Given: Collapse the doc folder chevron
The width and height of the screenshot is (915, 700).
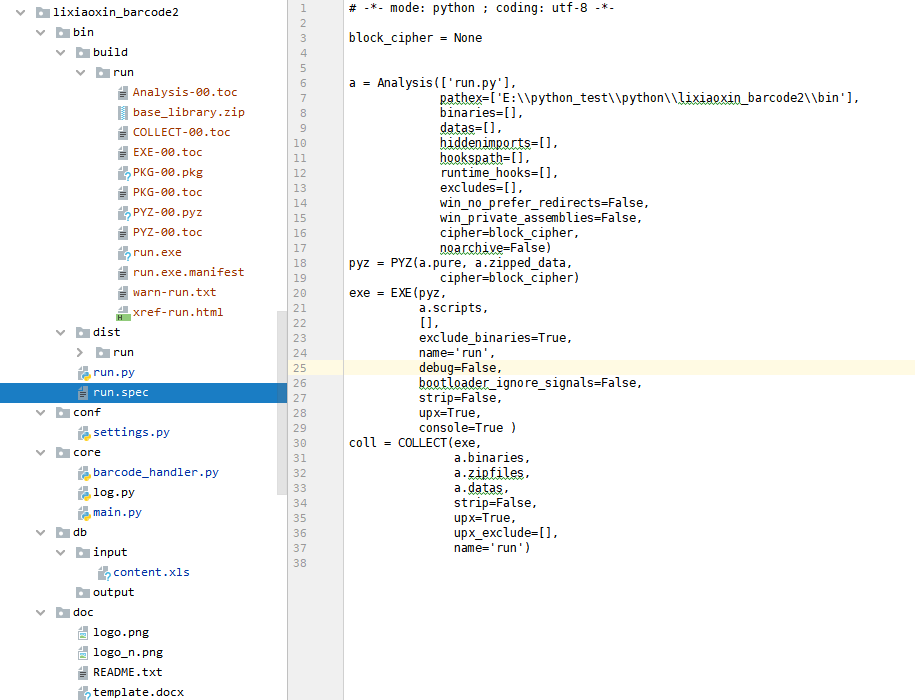Looking at the screenshot, I should pos(41,612).
